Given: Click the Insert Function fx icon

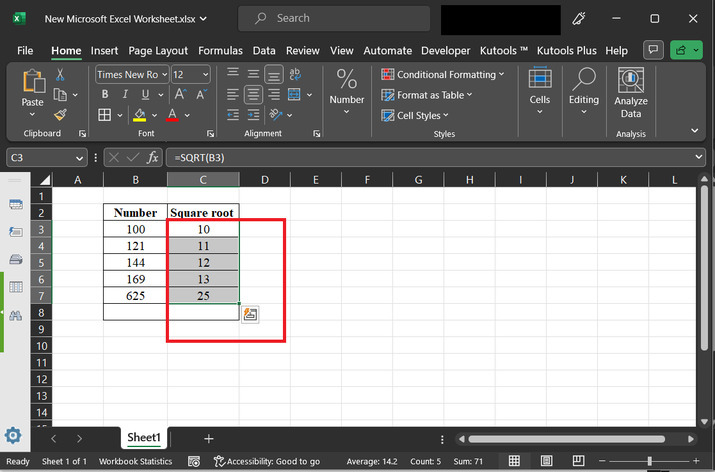Looking at the screenshot, I should coord(152,157).
